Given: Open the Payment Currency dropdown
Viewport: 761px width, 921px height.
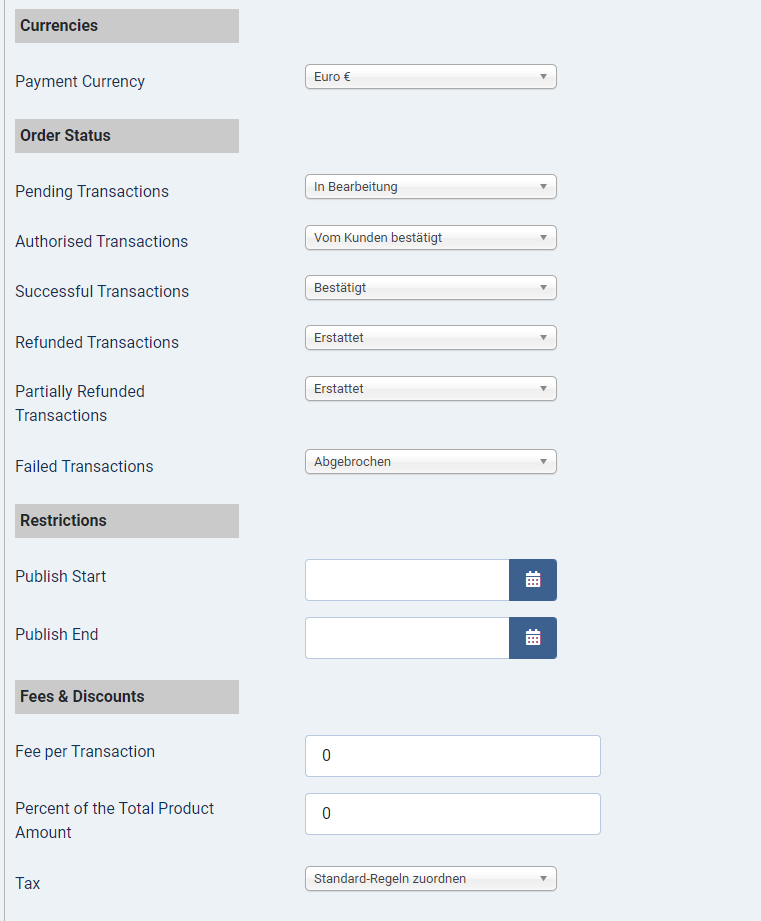Looking at the screenshot, I should 430,77.
